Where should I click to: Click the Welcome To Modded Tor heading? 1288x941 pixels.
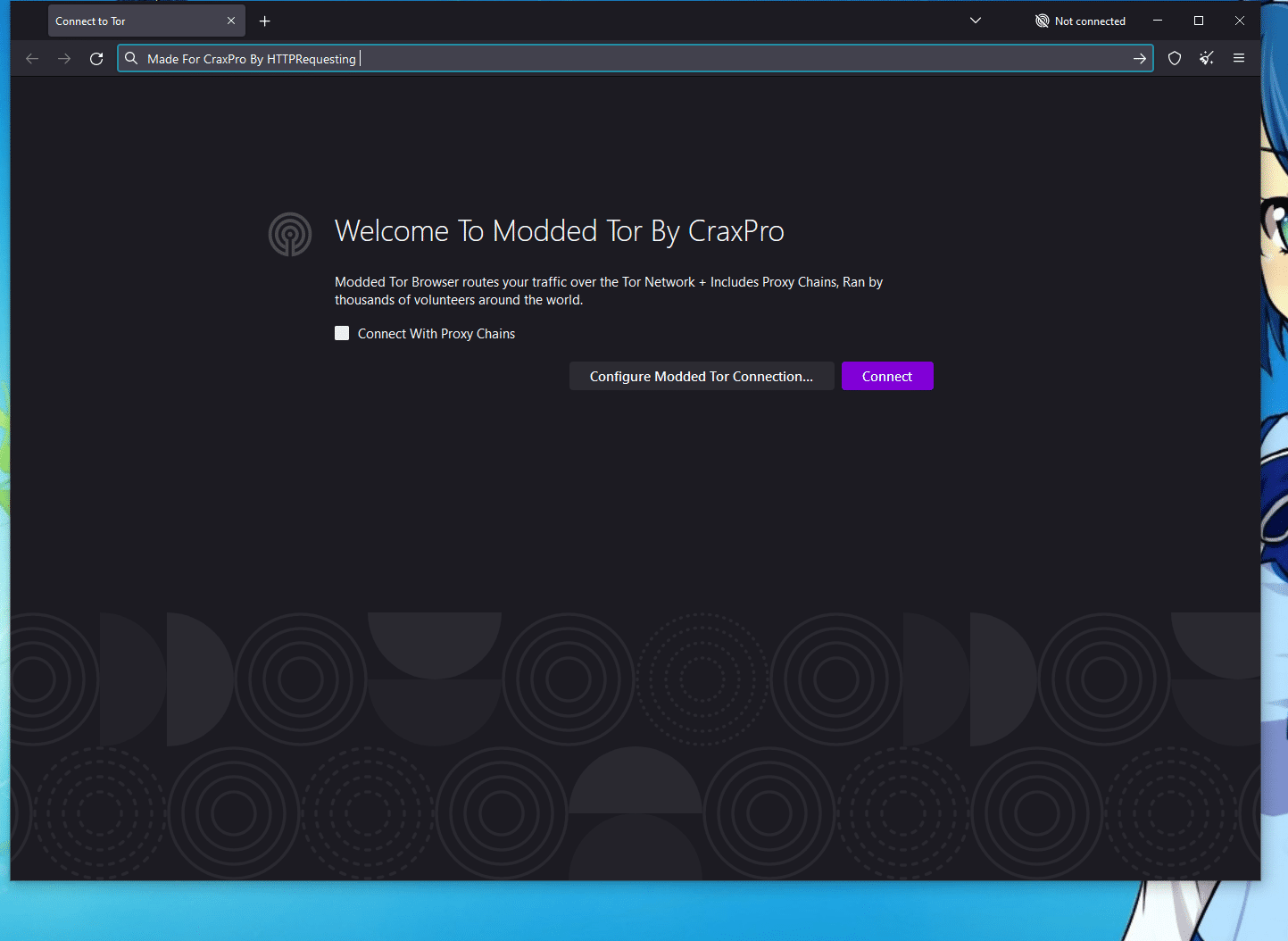pos(560,231)
